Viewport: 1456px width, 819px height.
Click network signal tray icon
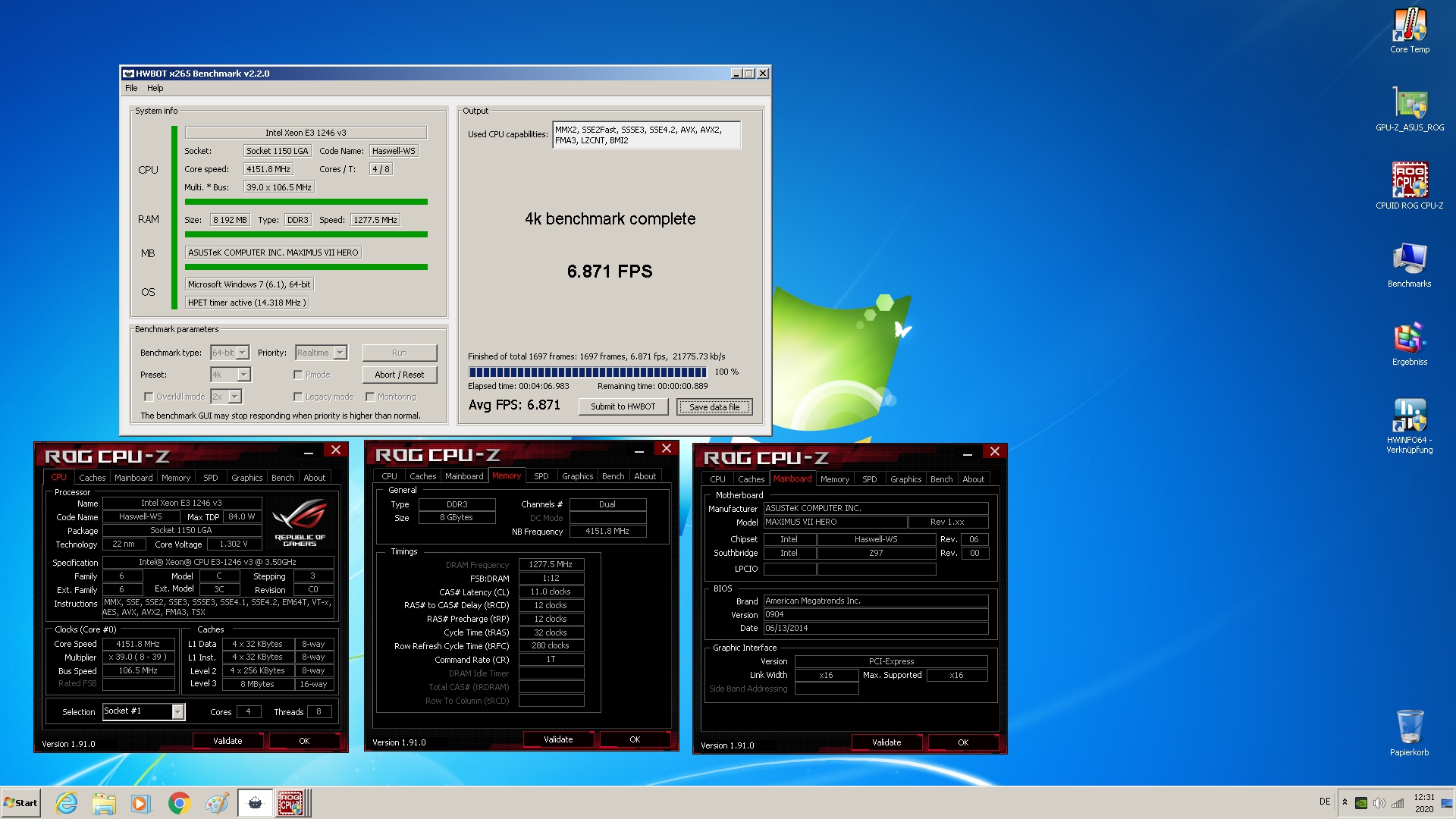point(1398,803)
